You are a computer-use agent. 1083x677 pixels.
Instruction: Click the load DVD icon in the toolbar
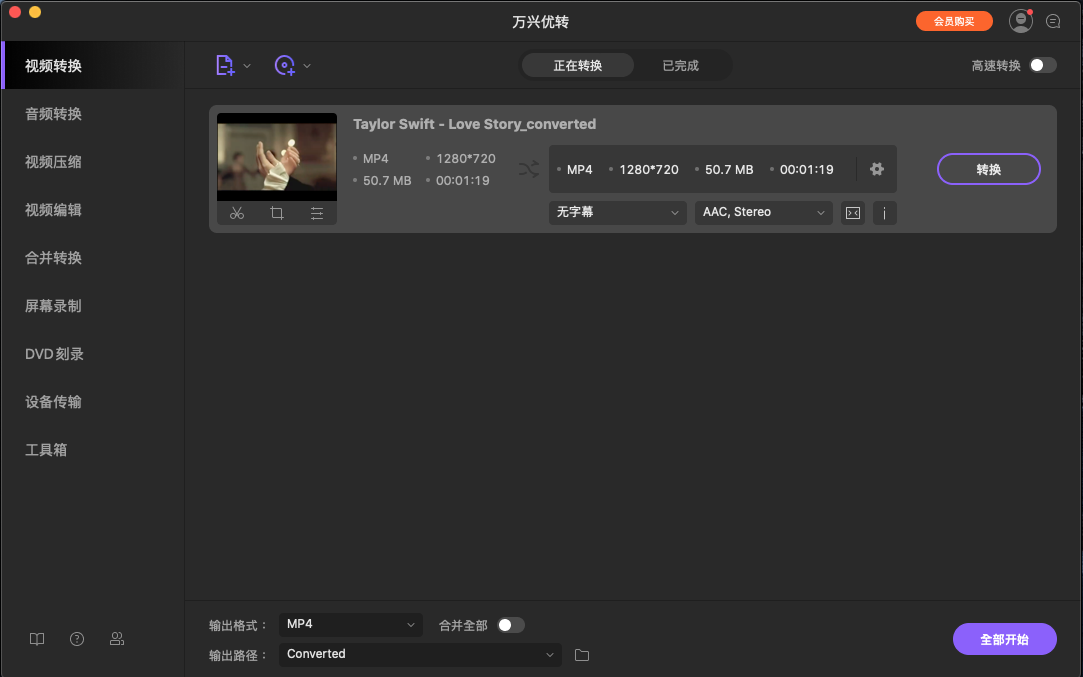point(285,65)
